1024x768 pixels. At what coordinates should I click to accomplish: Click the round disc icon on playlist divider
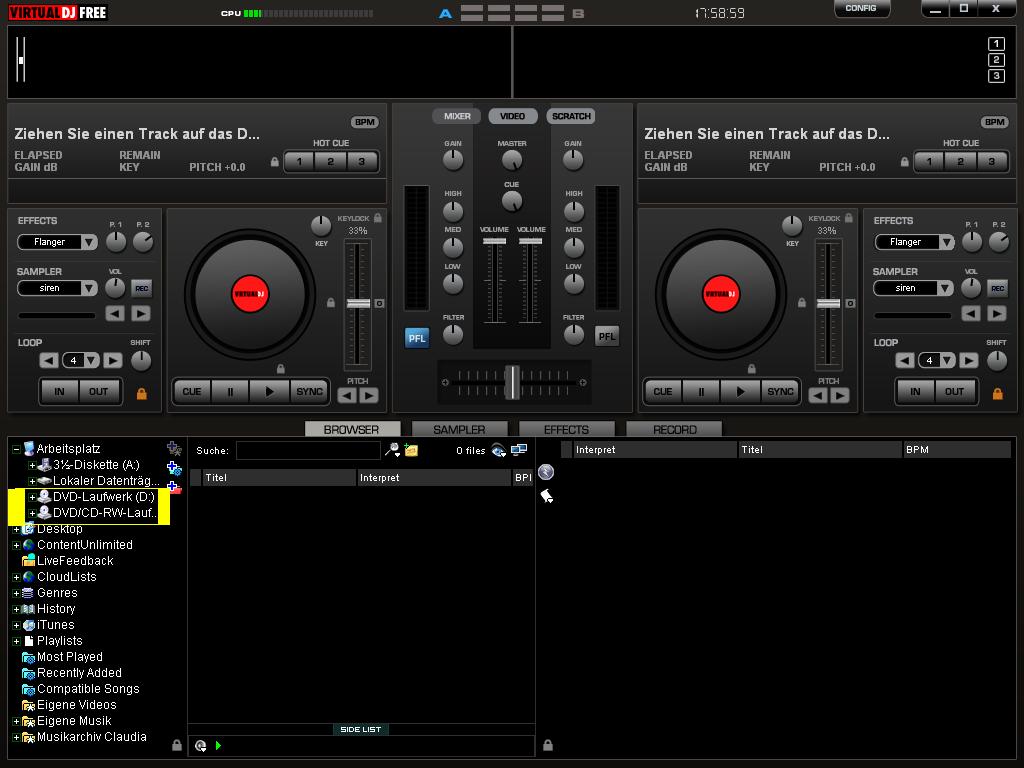point(546,472)
